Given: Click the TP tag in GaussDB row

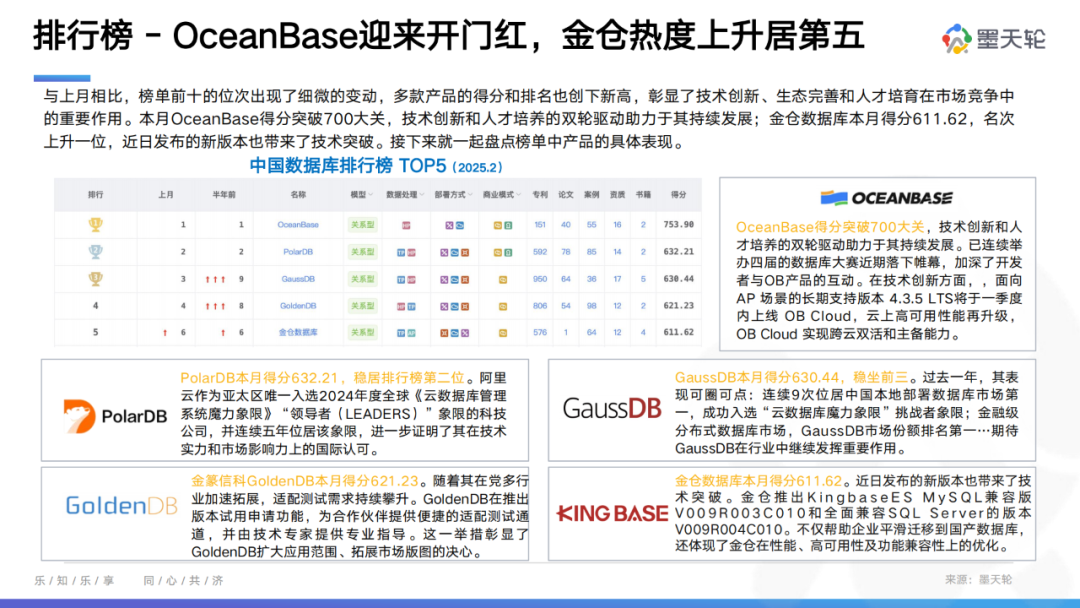Looking at the screenshot, I should click(401, 280).
